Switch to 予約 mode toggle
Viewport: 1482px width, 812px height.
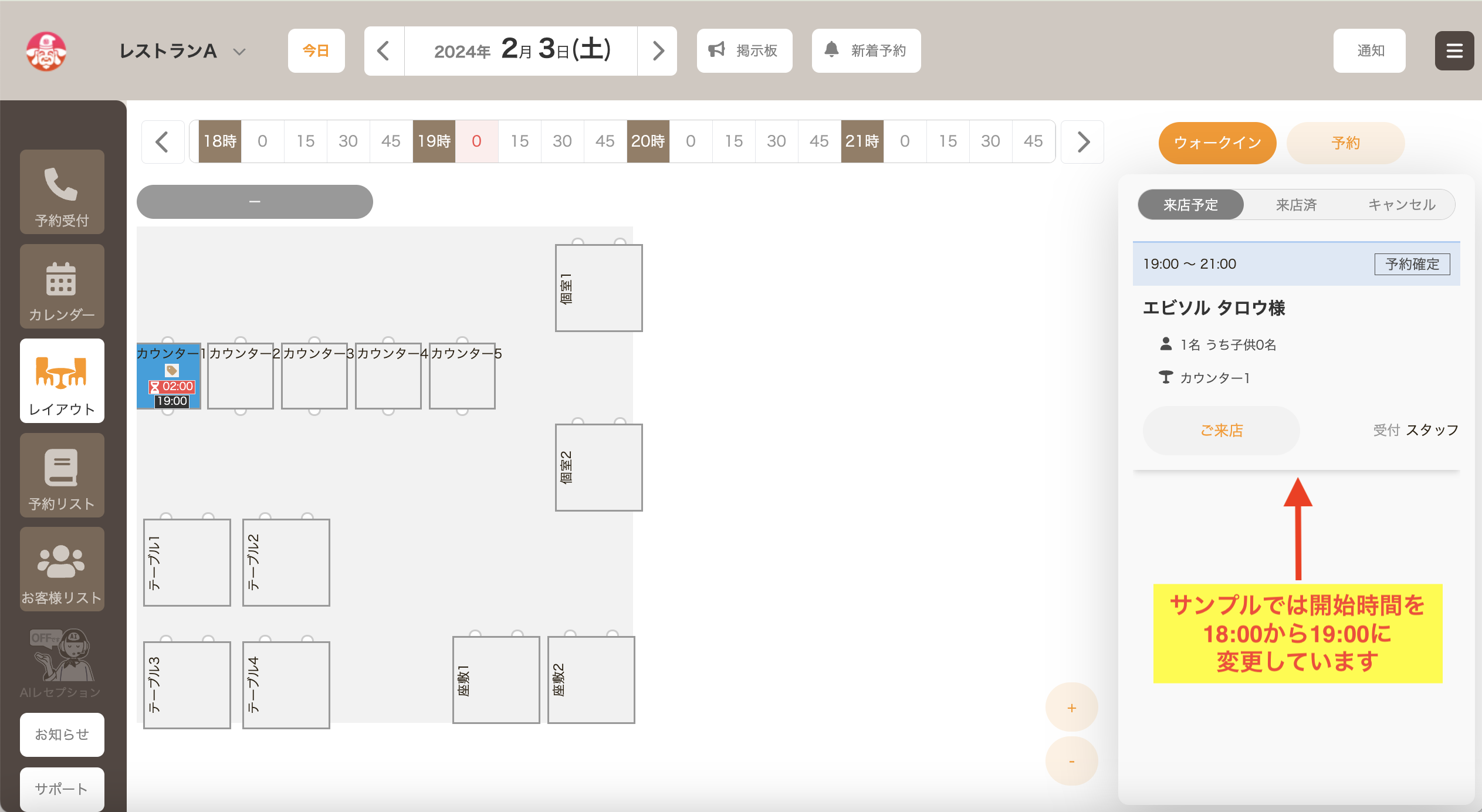click(x=1345, y=143)
